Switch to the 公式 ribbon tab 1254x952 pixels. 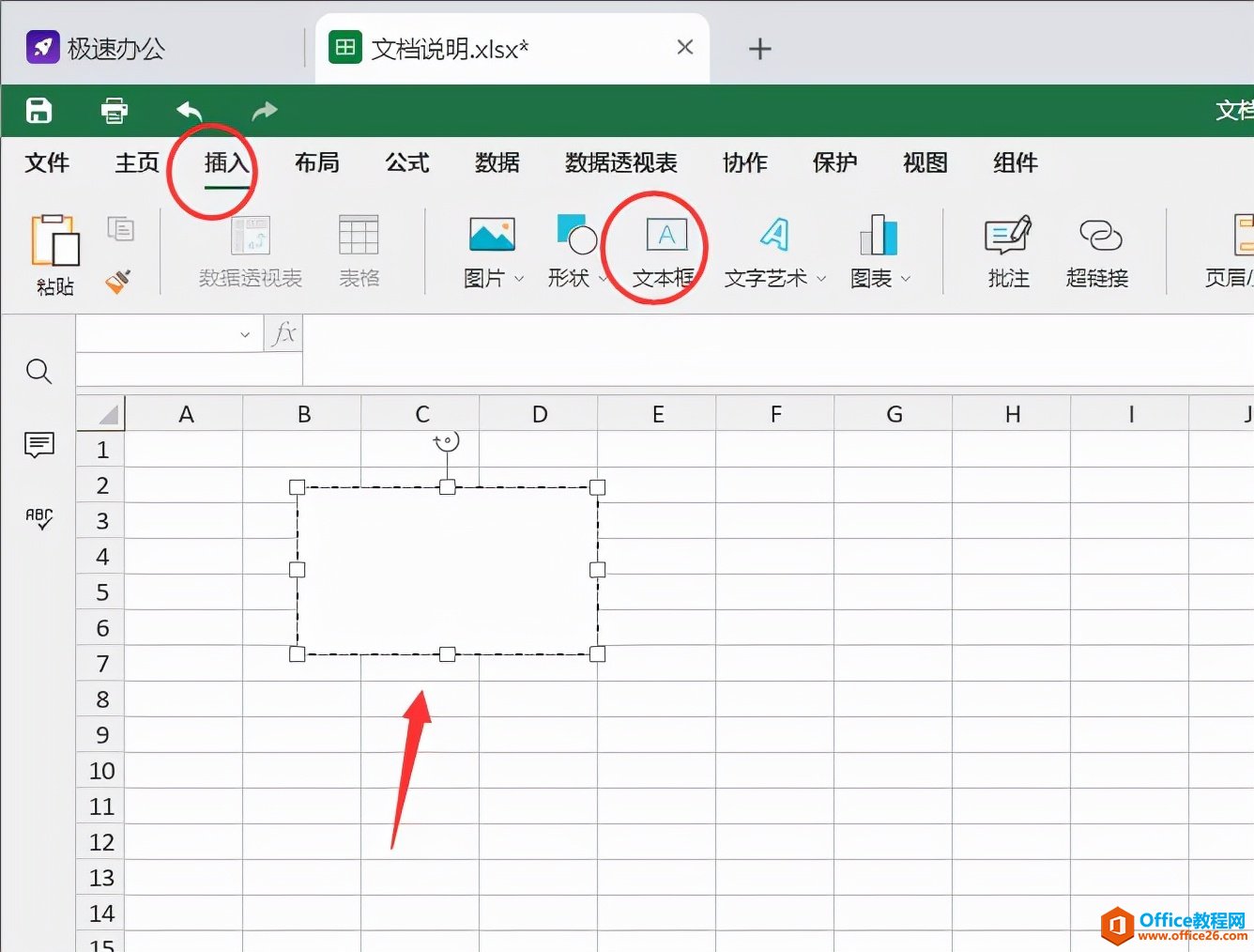(405, 162)
